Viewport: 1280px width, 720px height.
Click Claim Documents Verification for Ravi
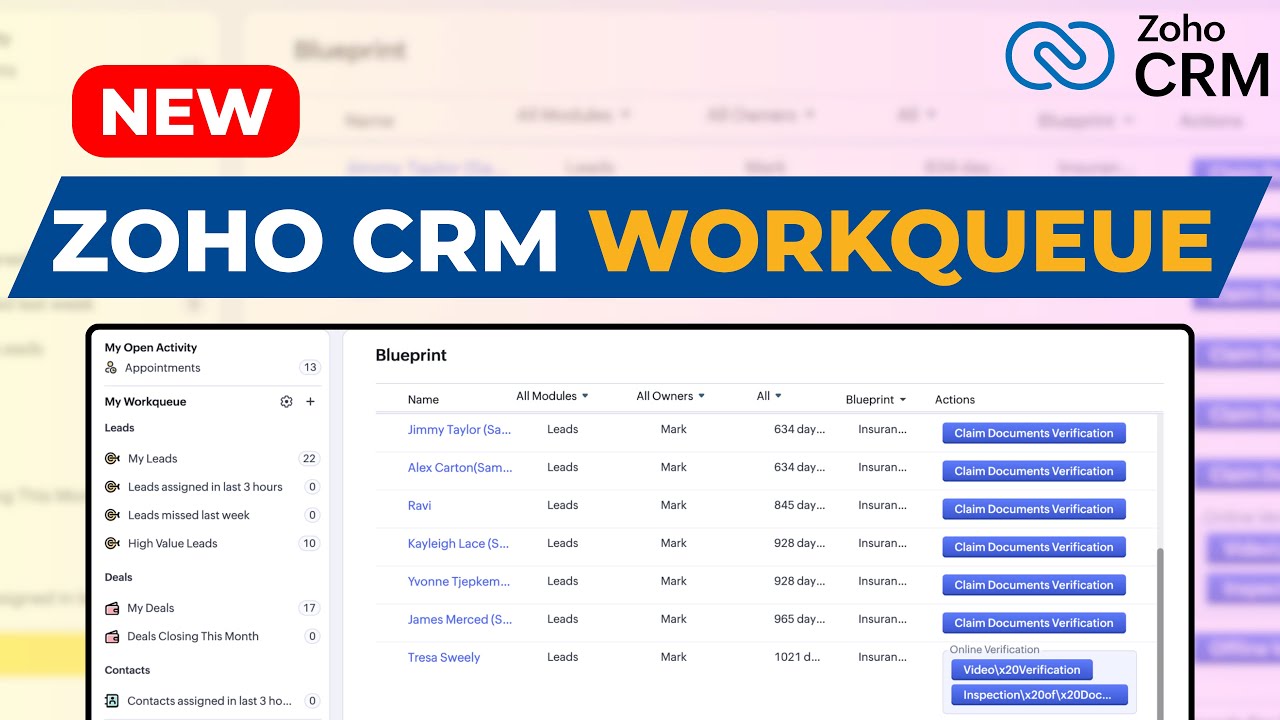(1034, 509)
